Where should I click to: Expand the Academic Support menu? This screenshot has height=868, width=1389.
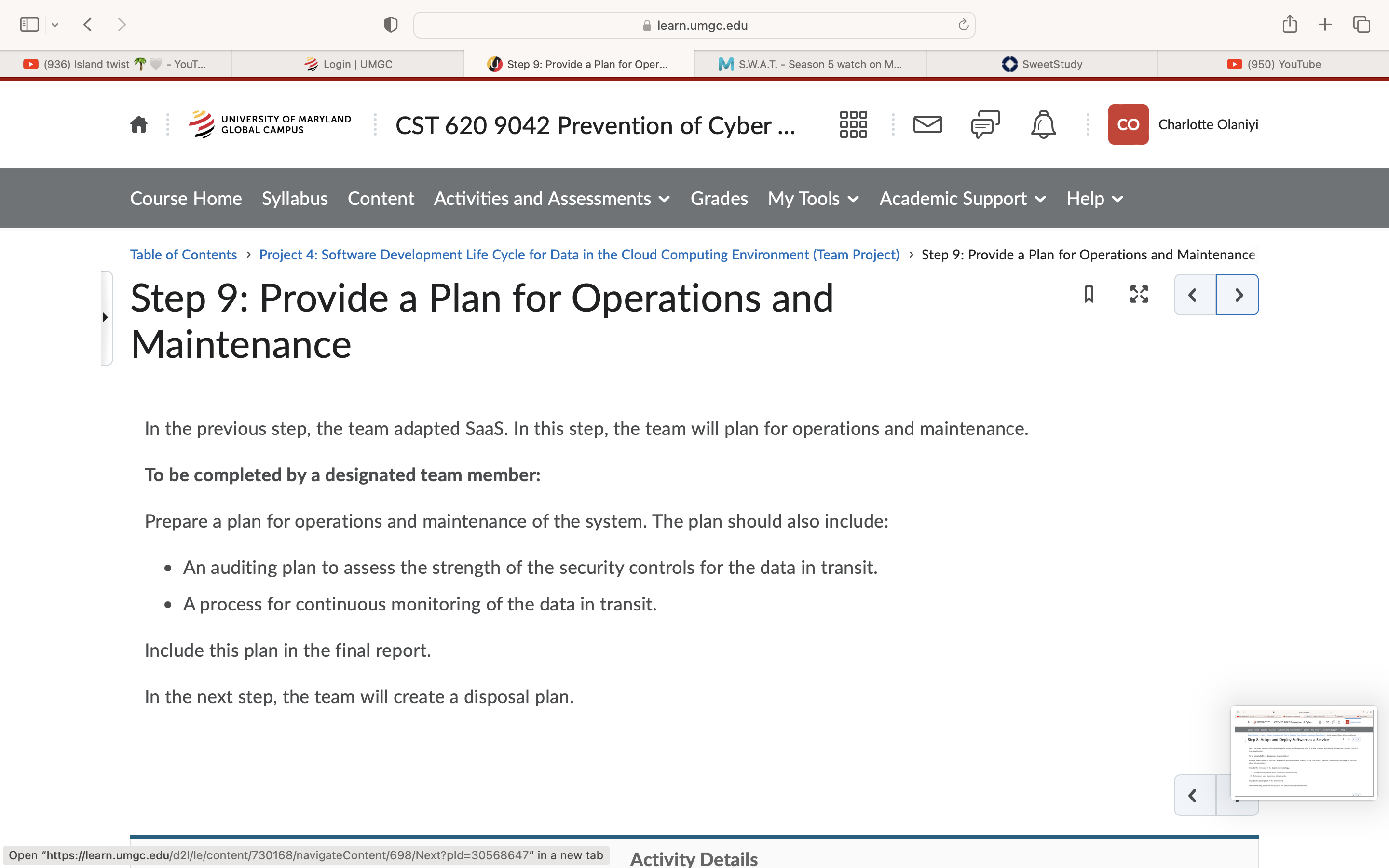coord(963,199)
